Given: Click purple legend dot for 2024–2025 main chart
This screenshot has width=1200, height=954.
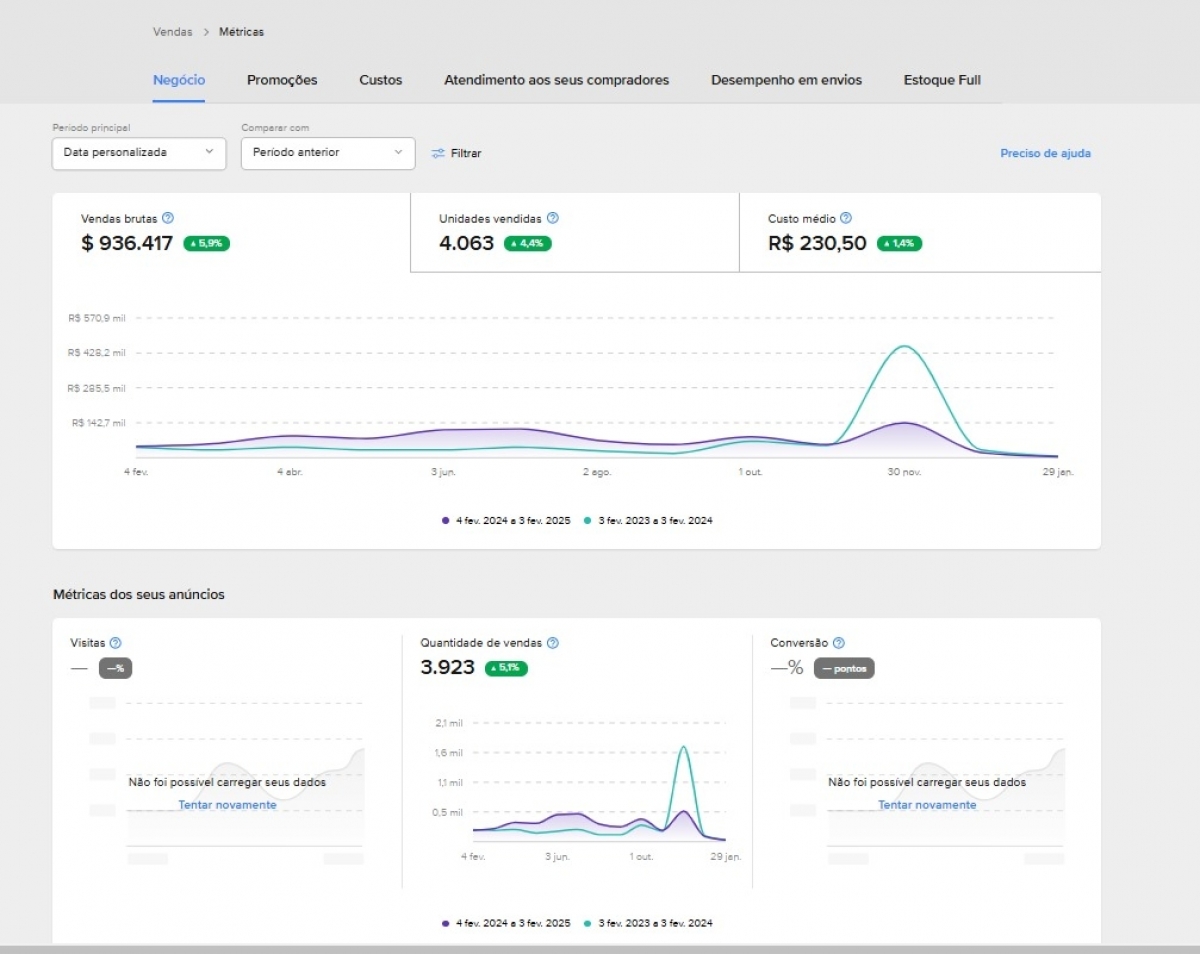Looking at the screenshot, I should point(445,520).
